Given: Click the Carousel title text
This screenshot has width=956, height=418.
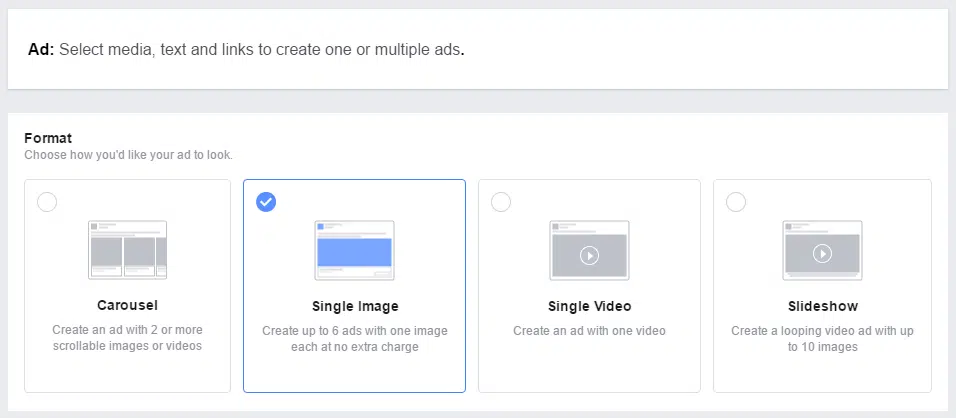Looking at the screenshot, I should (x=127, y=305).
